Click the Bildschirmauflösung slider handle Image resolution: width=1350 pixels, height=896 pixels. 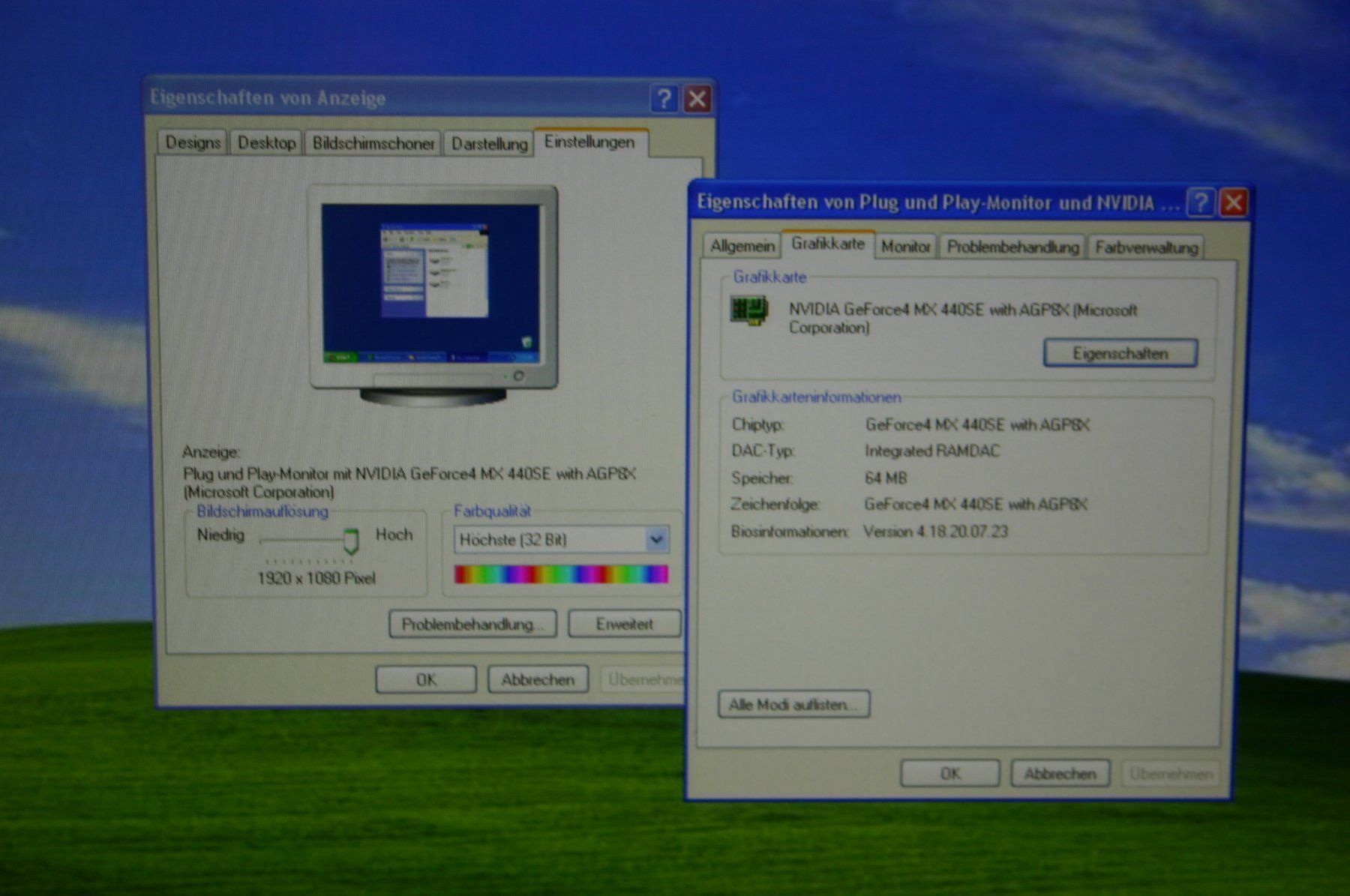tap(351, 541)
